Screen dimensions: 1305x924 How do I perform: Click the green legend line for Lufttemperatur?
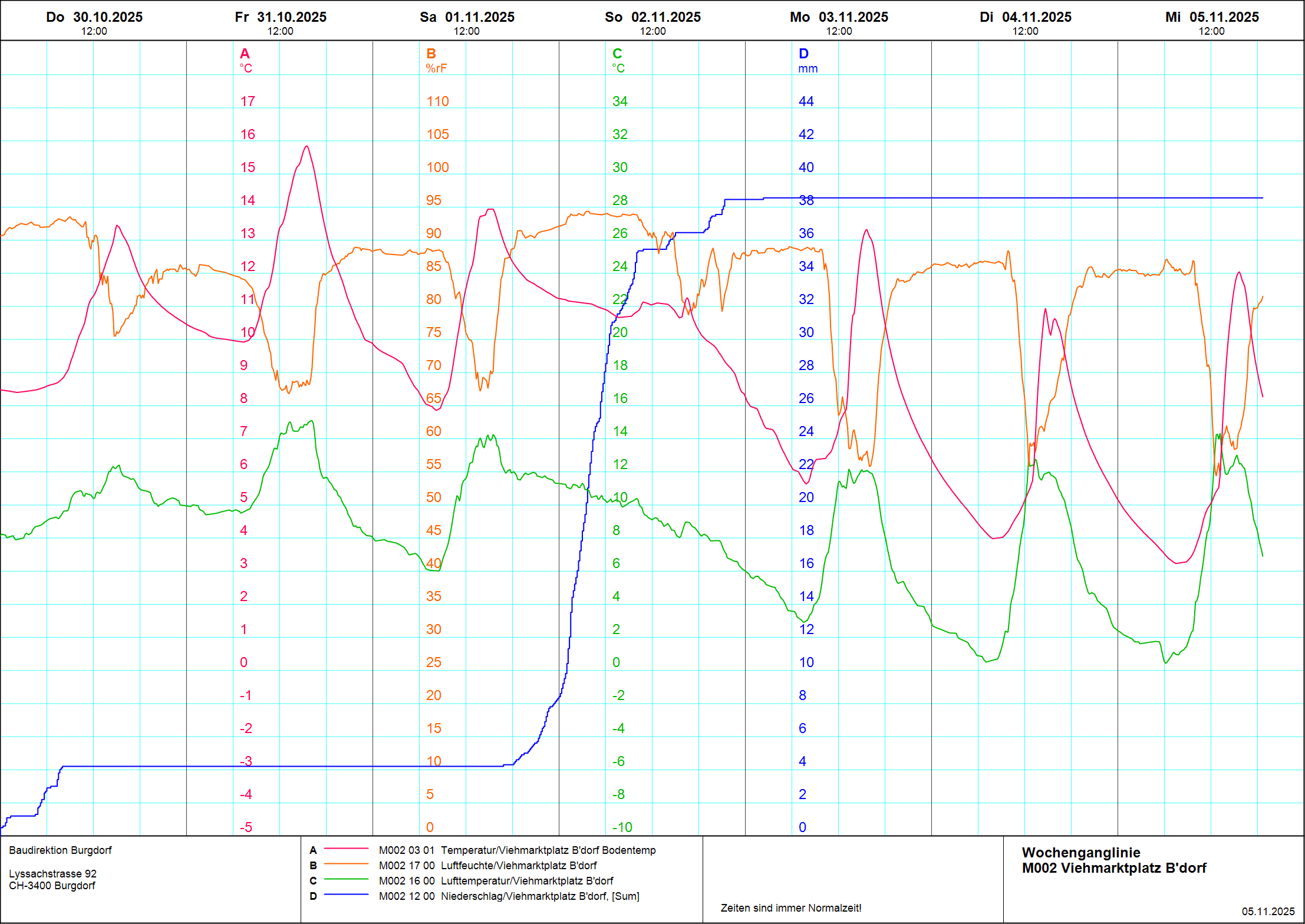click(x=346, y=880)
